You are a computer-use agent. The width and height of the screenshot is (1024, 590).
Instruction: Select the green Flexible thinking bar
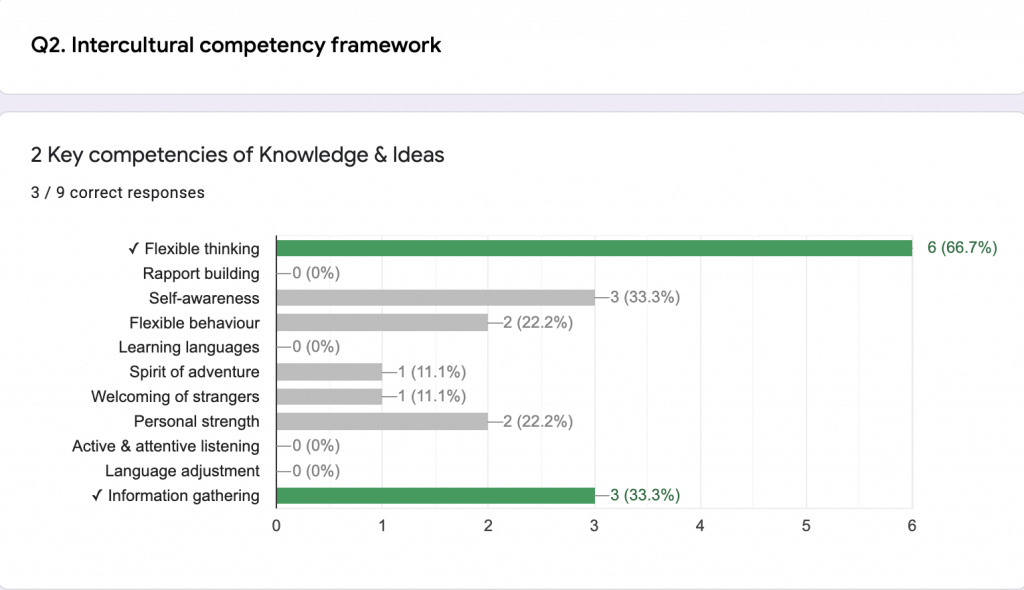point(593,248)
